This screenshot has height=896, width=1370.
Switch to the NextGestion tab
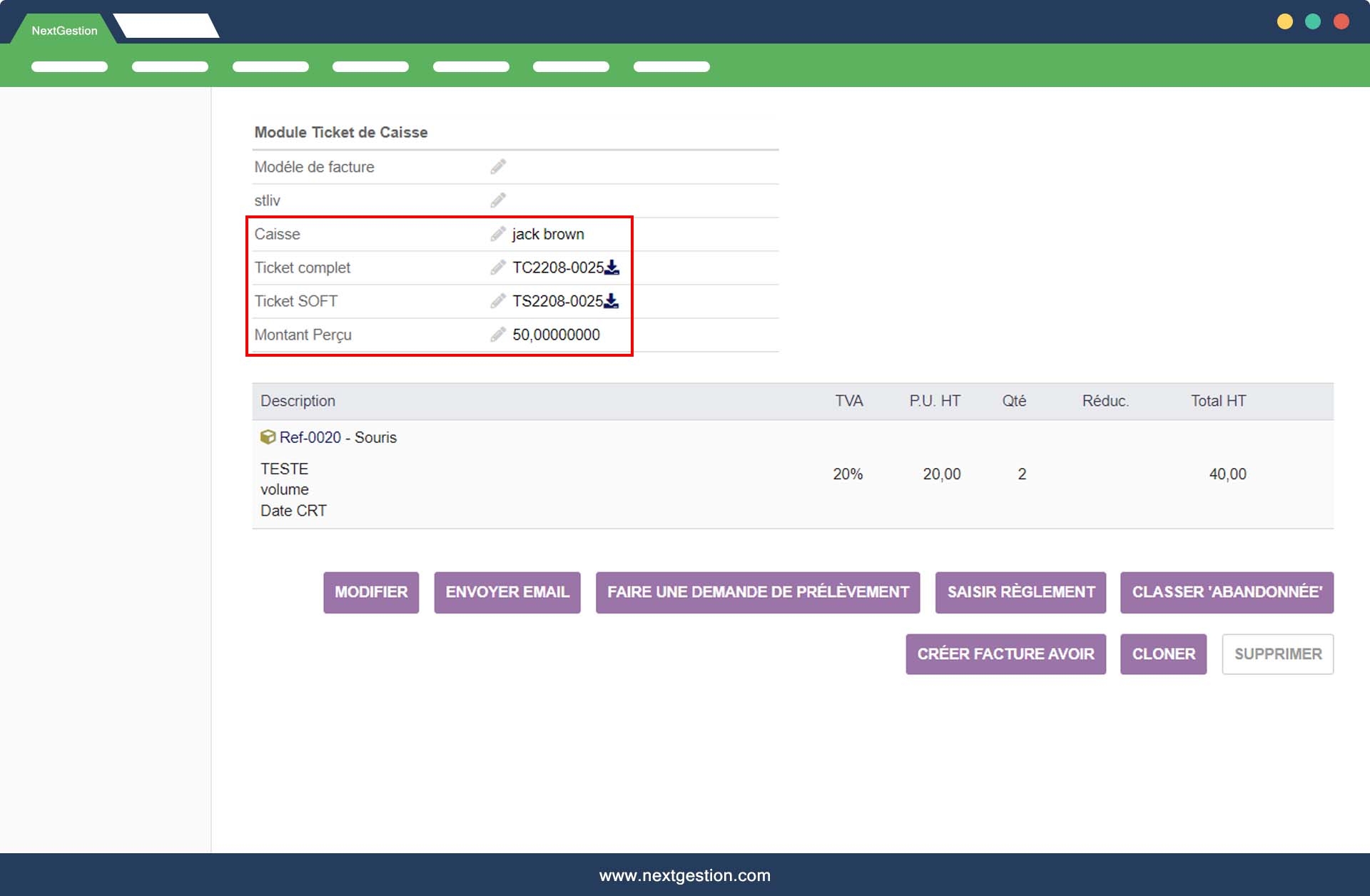pyautogui.click(x=64, y=31)
